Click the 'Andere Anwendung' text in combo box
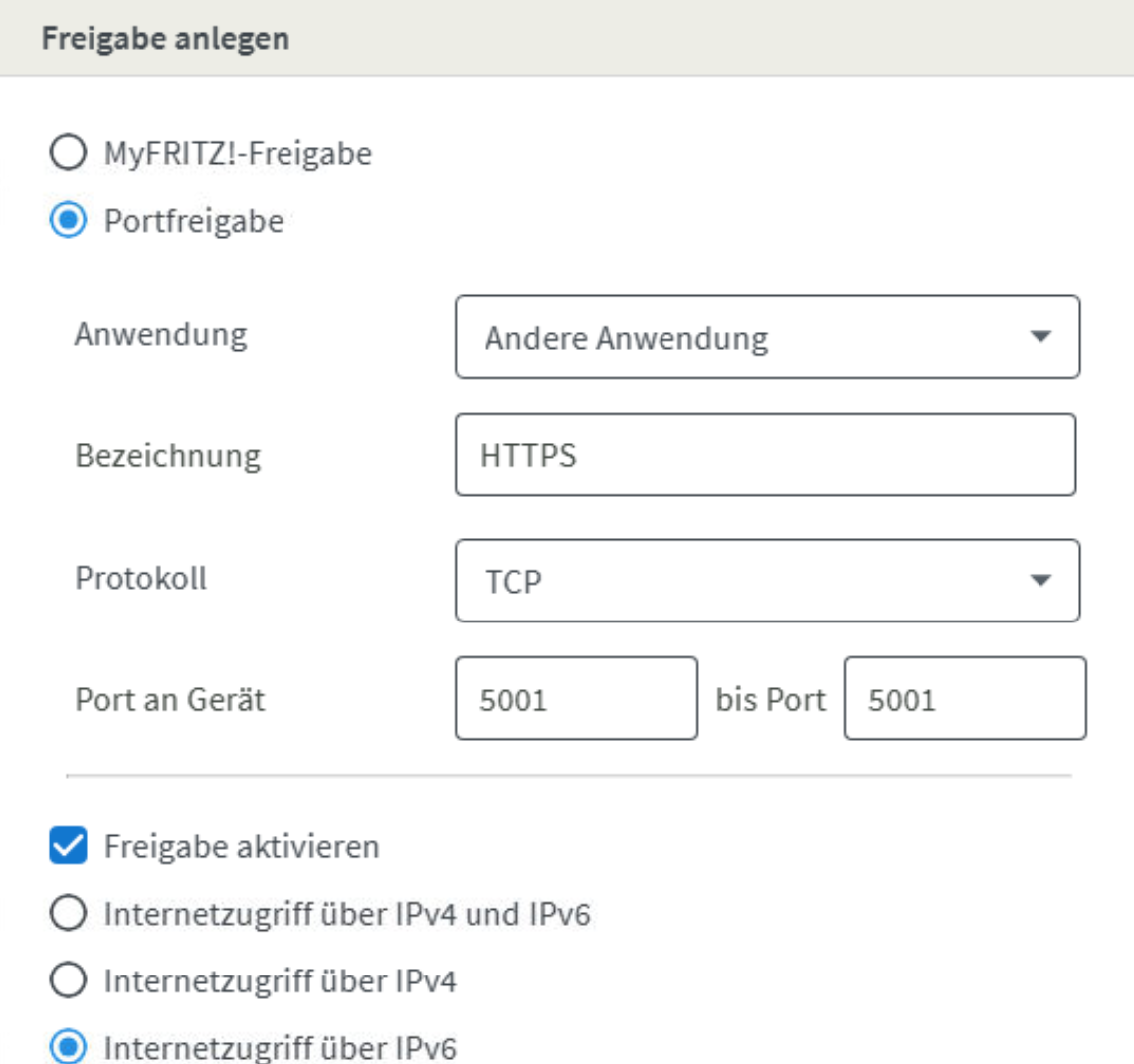Screen dimensions: 1134x1064 [627, 338]
